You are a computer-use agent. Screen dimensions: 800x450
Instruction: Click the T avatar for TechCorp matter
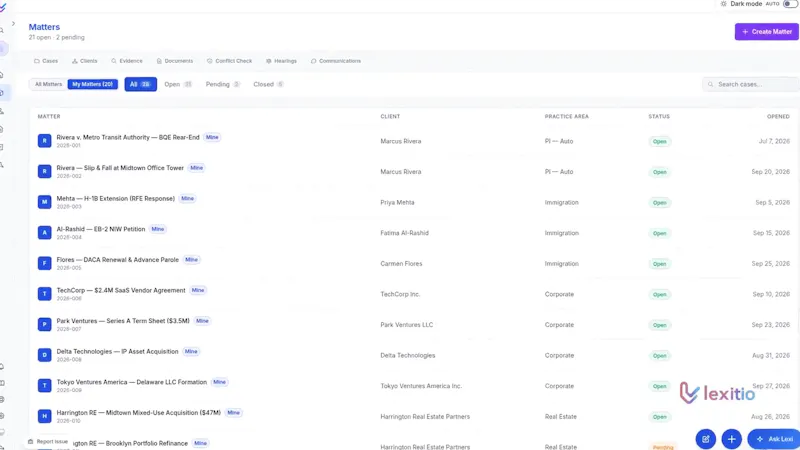[44, 294]
